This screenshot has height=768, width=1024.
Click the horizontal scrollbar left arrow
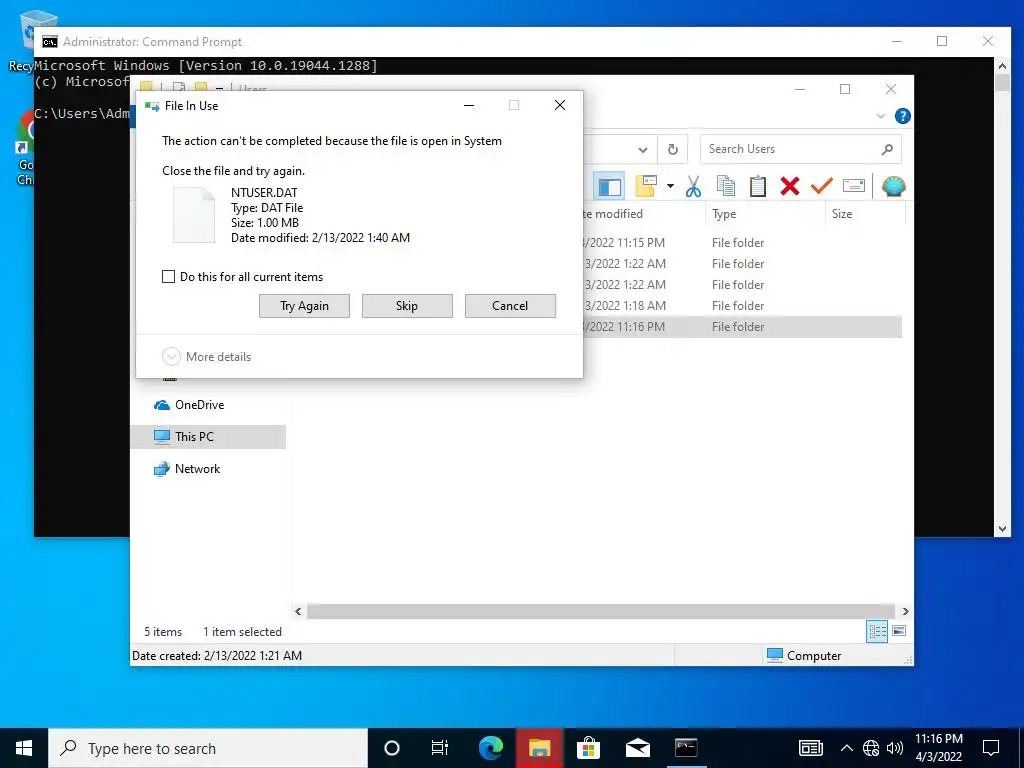[x=298, y=611]
